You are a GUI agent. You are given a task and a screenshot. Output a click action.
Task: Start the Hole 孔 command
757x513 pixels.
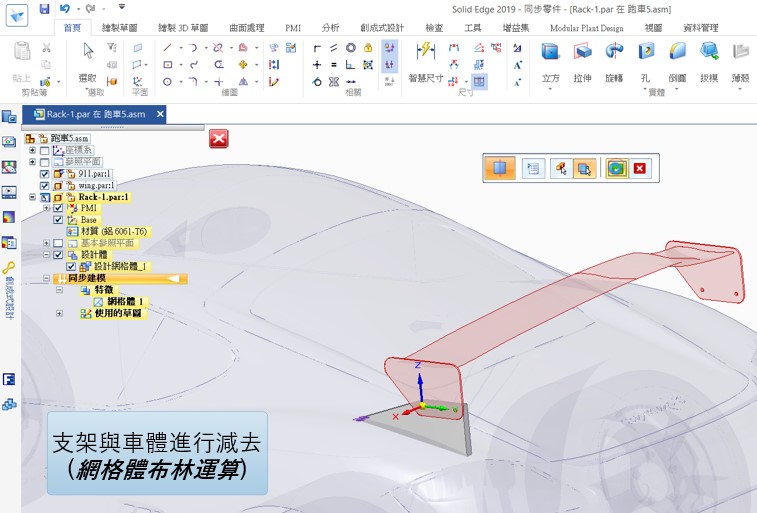[646, 62]
